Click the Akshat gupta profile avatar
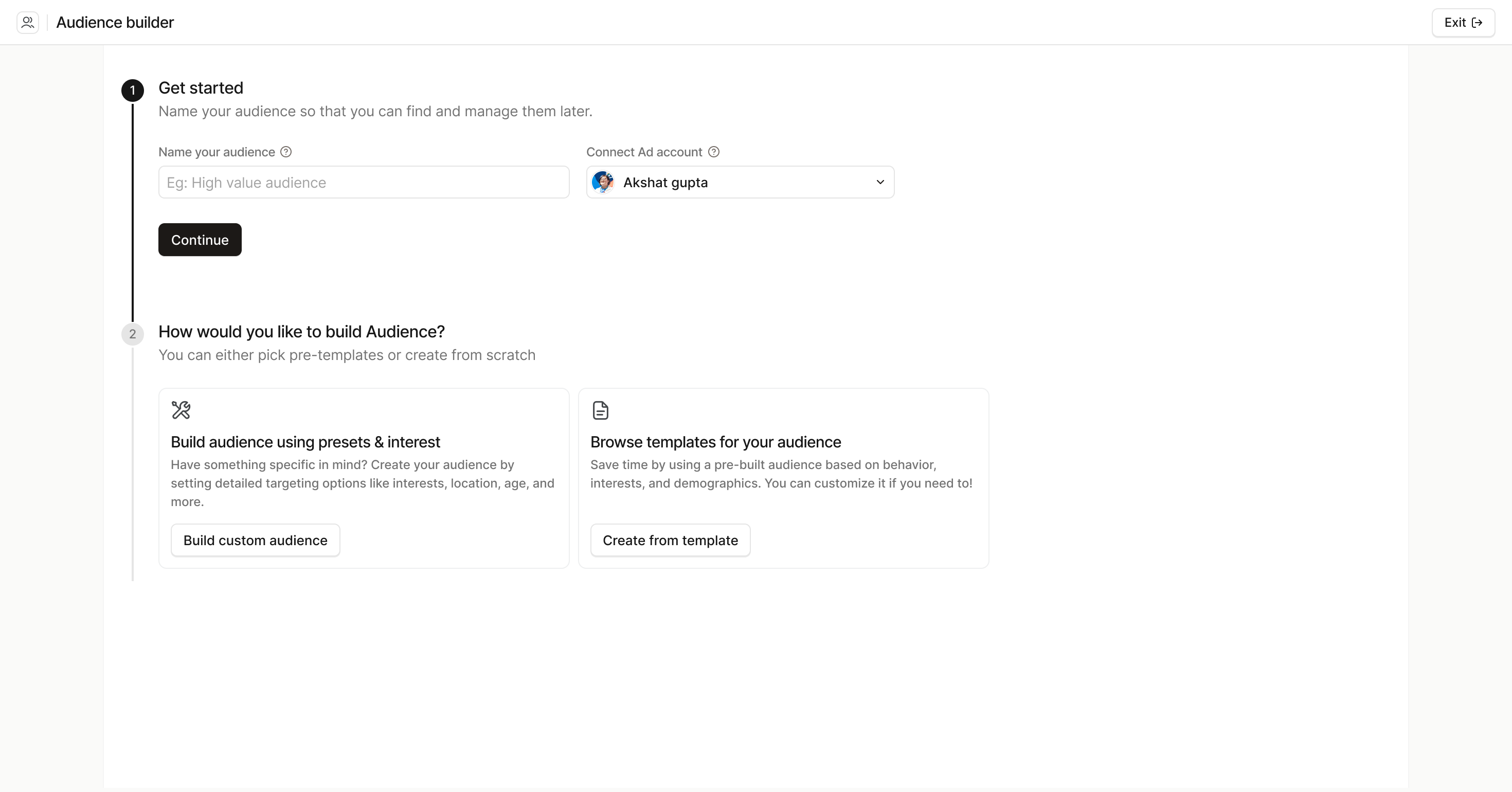 click(x=603, y=182)
